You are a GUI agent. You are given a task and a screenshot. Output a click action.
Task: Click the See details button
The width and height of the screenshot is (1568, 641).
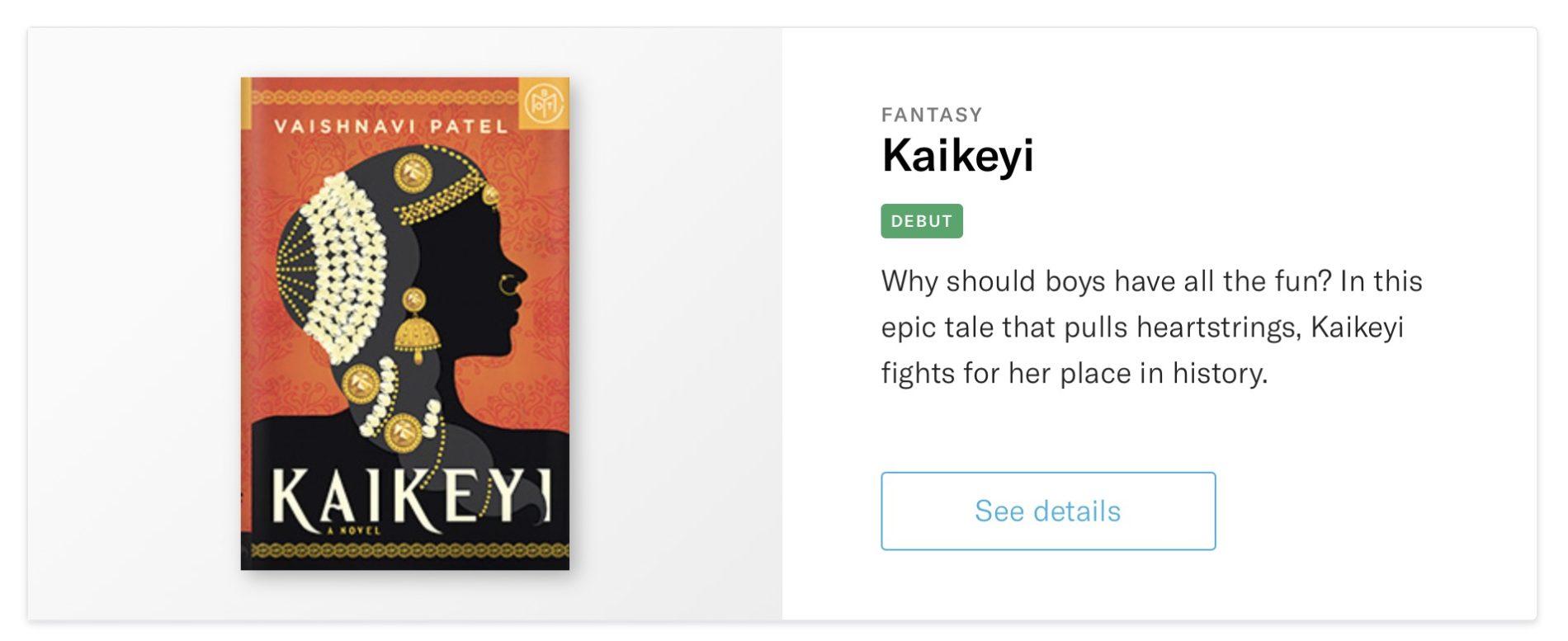click(1047, 511)
